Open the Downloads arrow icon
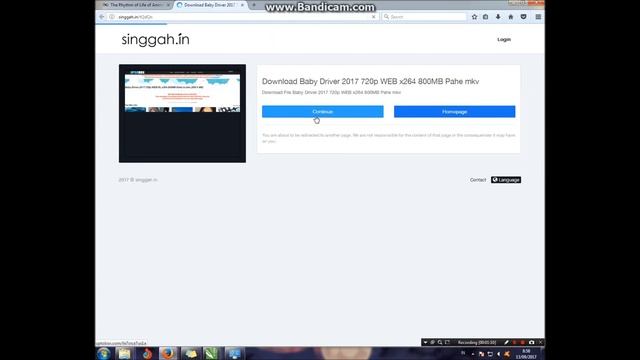640x360 pixels. point(498,17)
